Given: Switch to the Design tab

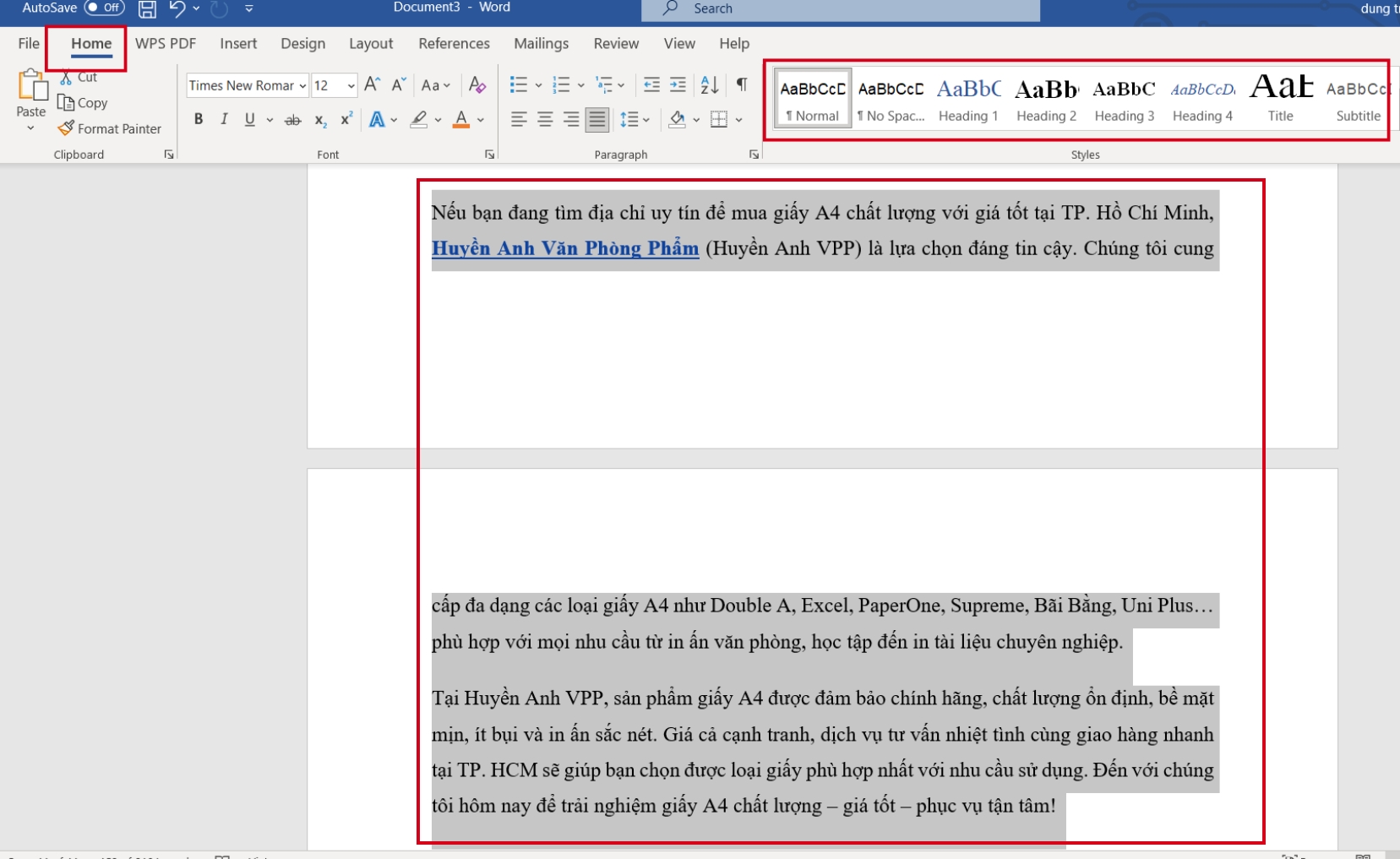Looking at the screenshot, I should tap(302, 44).
